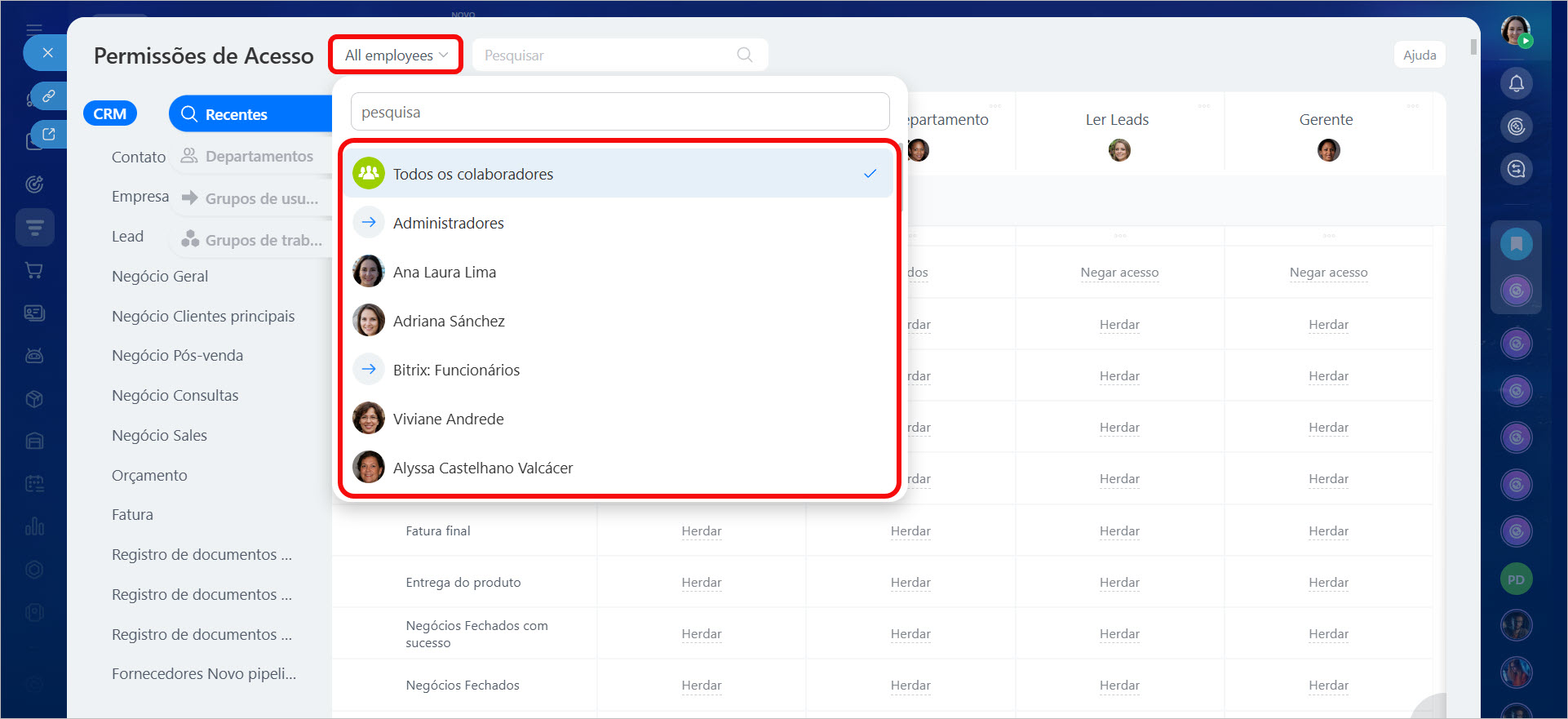Select Negócio Geral in the CRM list
This screenshot has height=719, width=1568.
(x=160, y=276)
